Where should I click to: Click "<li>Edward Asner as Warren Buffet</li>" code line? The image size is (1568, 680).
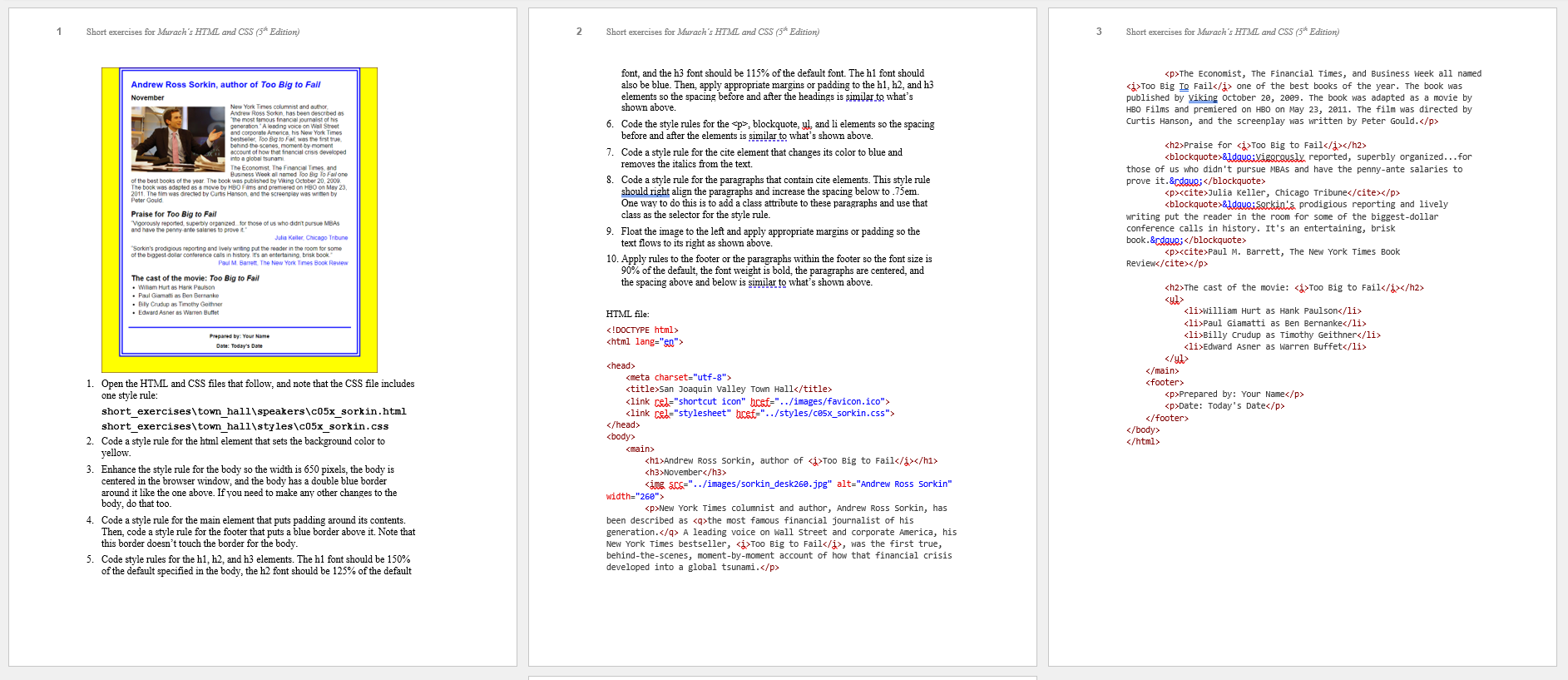(x=1275, y=347)
